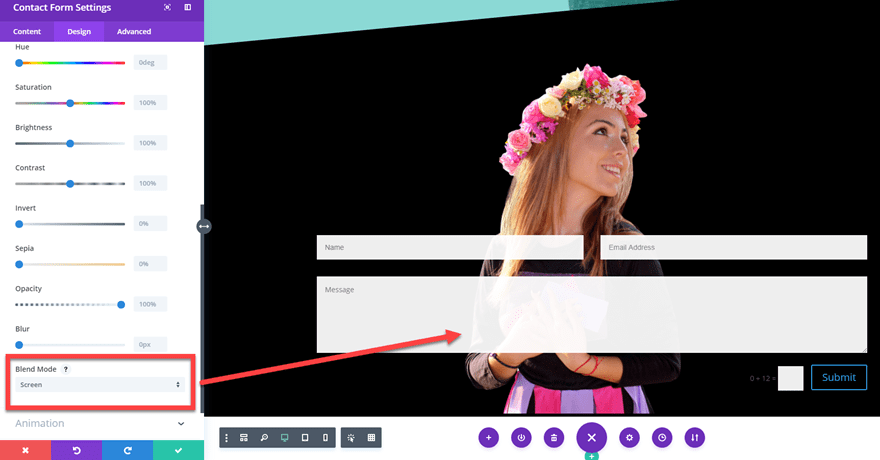This screenshot has height=460, width=880.
Task: Toggle click interaction mode icon
Action: click(x=351, y=438)
